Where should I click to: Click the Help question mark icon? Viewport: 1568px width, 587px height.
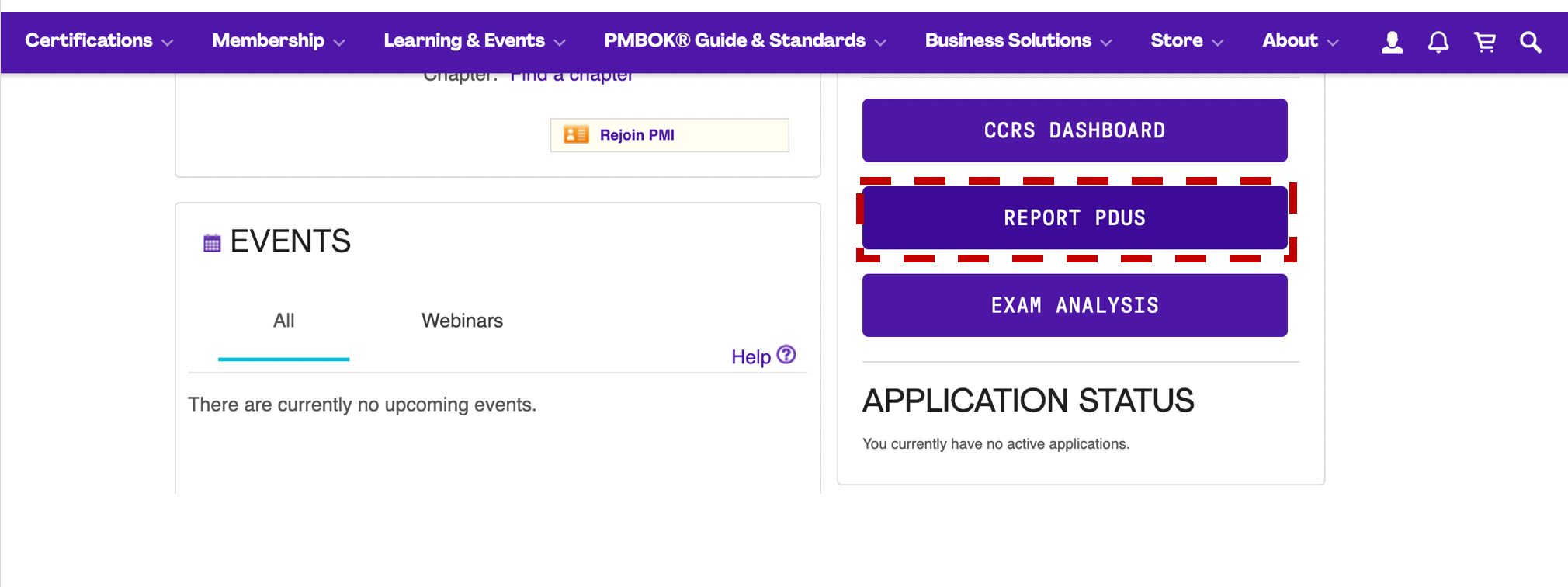786,355
